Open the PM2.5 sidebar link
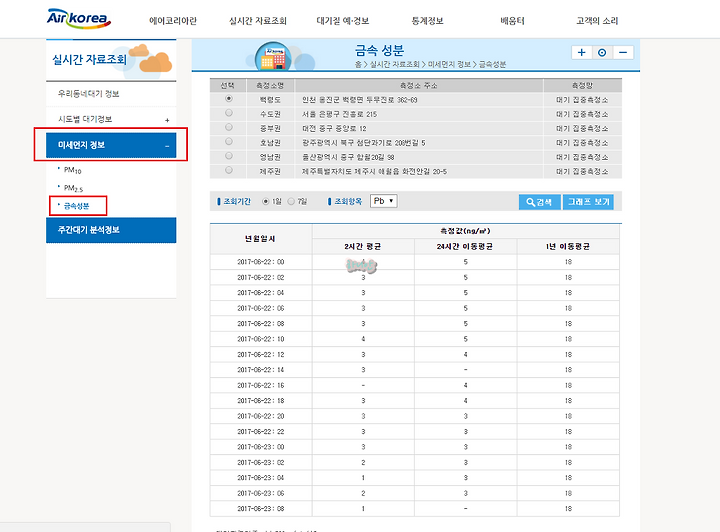 pos(73,188)
